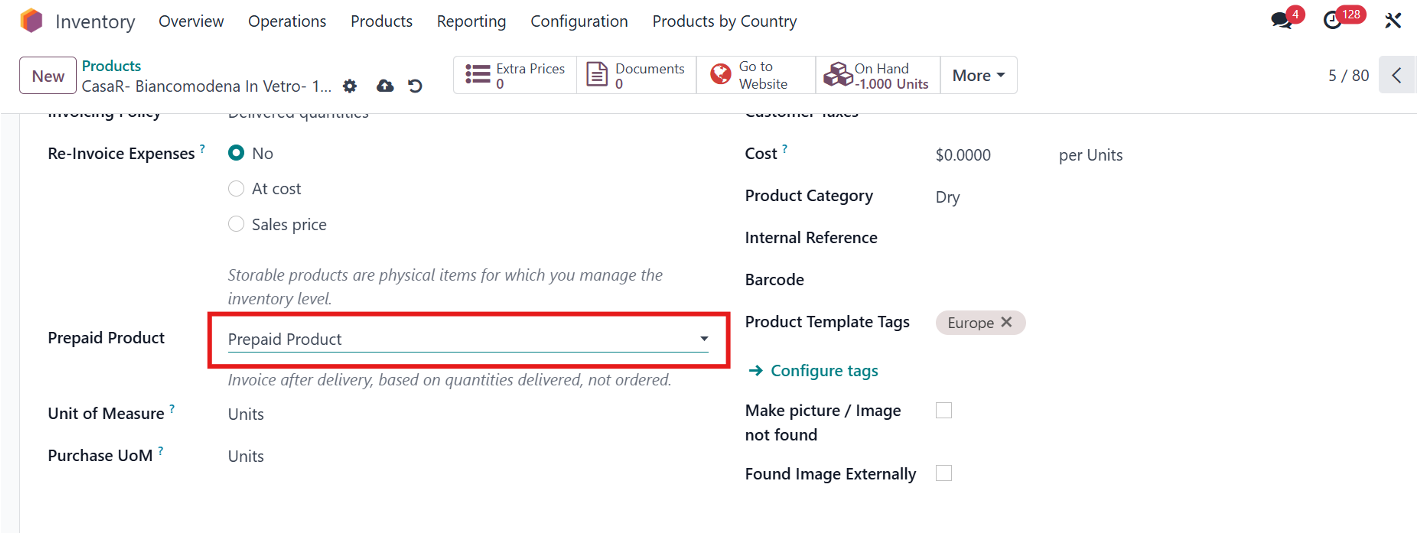This screenshot has height=534, width=1418.
Task: Click the Europe tag label
Action: (971, 323)
